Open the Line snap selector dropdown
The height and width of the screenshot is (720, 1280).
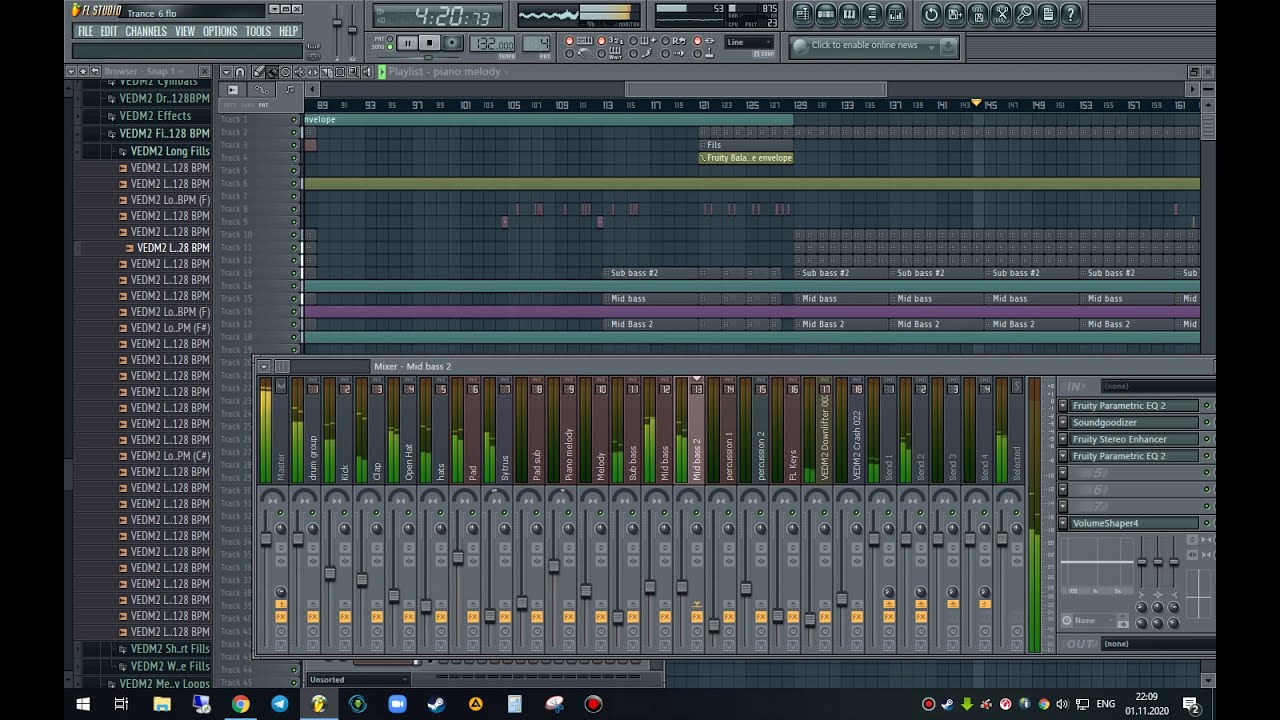coord(749,43)
